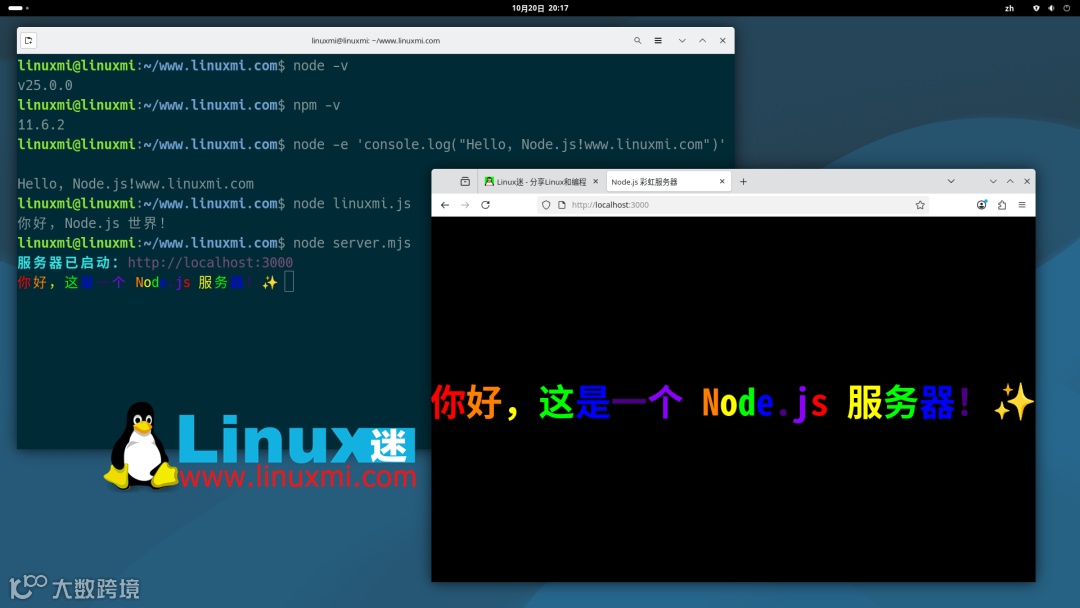Open the power icon in top bar
Viewport: 1080px width, 608px height.
coord(1067,8)
